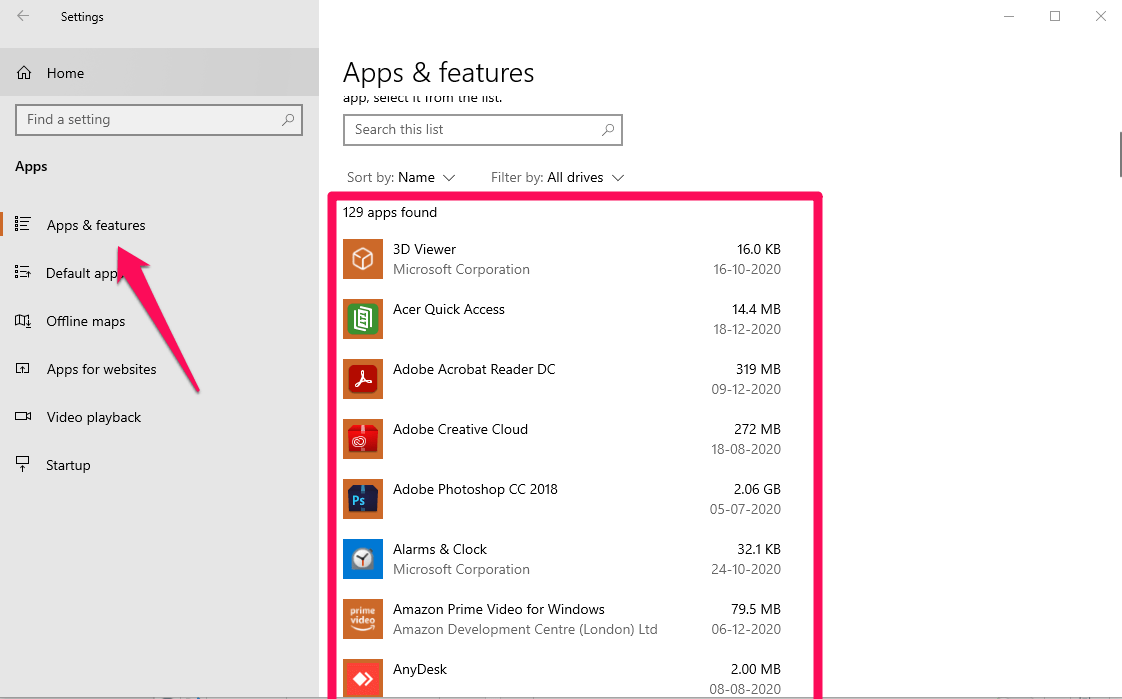This screenshot has width=1122, height=699.
Task: Click the 272 MB size value
Action: point(757,429)
